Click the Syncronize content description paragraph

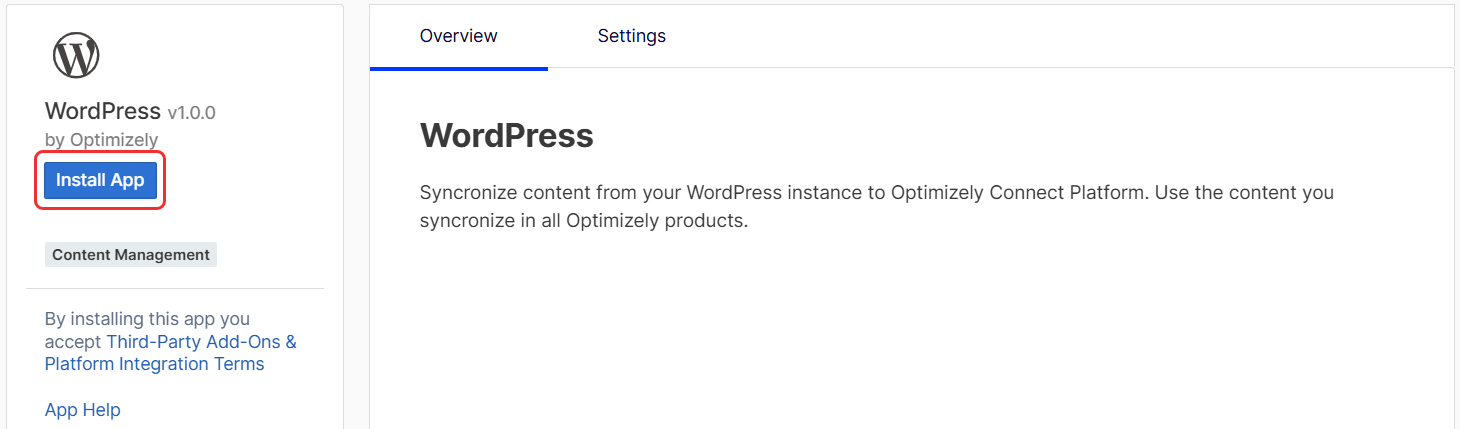tap(877, 206)
